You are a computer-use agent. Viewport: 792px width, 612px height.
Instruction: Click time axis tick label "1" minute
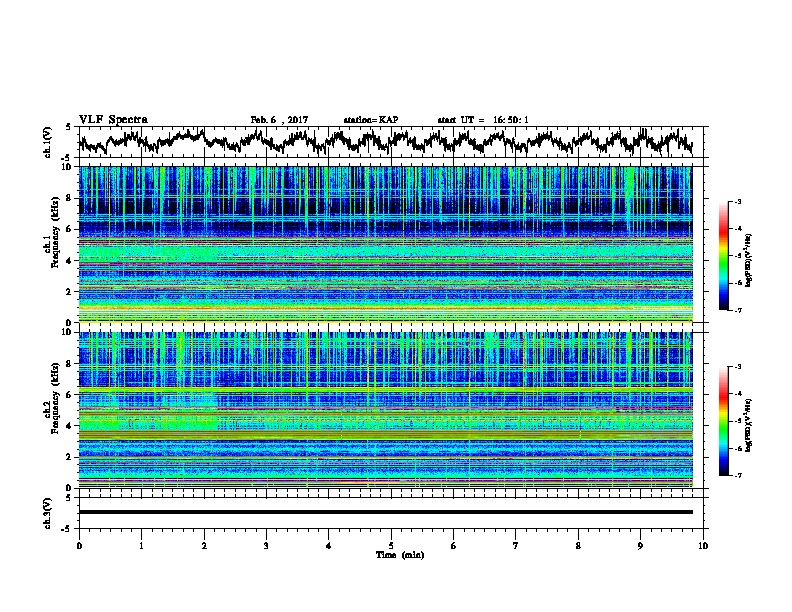141,545
